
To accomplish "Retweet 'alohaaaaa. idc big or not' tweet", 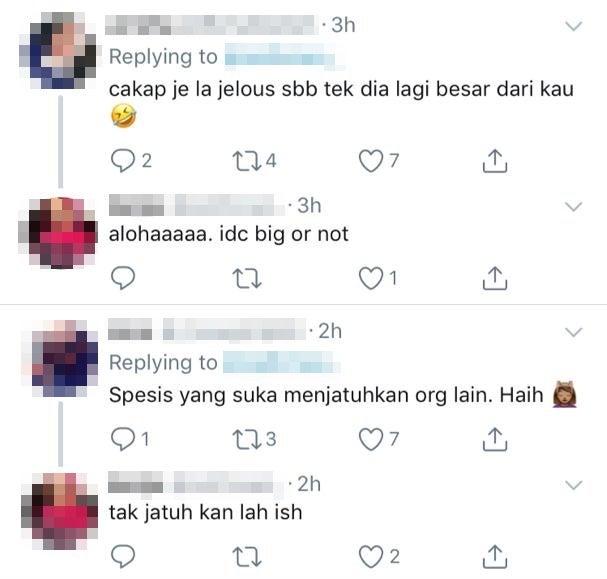I will point(249,279).
